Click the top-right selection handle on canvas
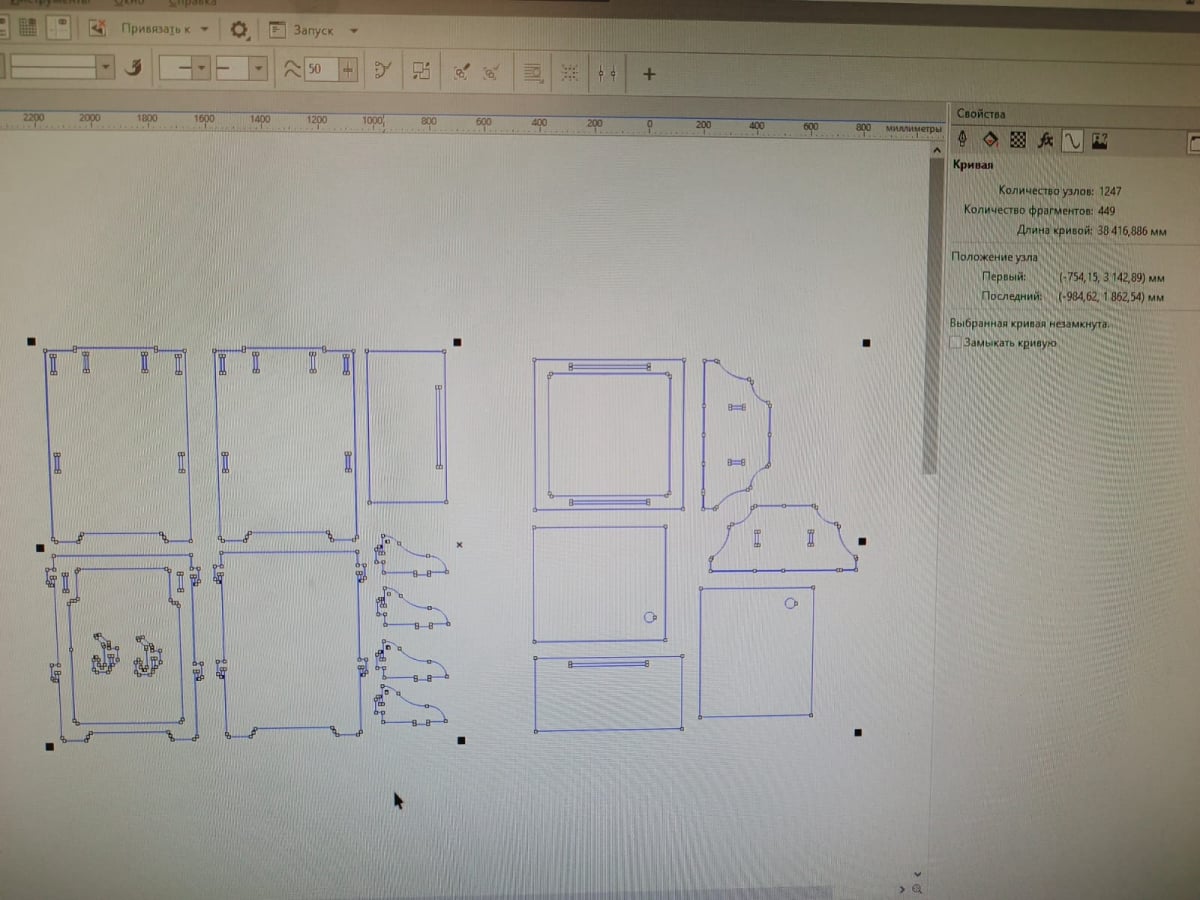The width and height of the screenshot is (1200, 900). point(866,343)
